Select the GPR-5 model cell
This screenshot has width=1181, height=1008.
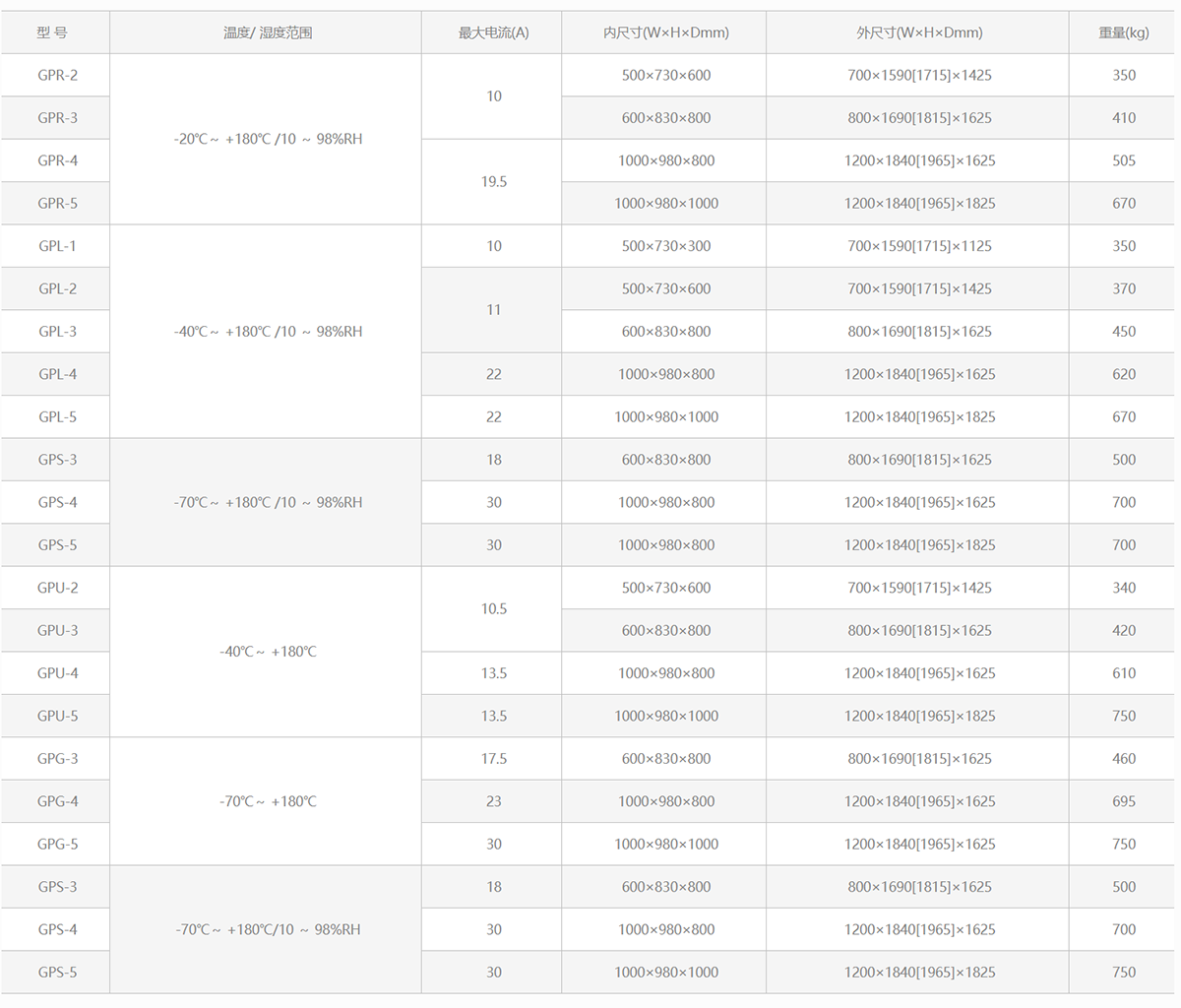pos(57,203)
